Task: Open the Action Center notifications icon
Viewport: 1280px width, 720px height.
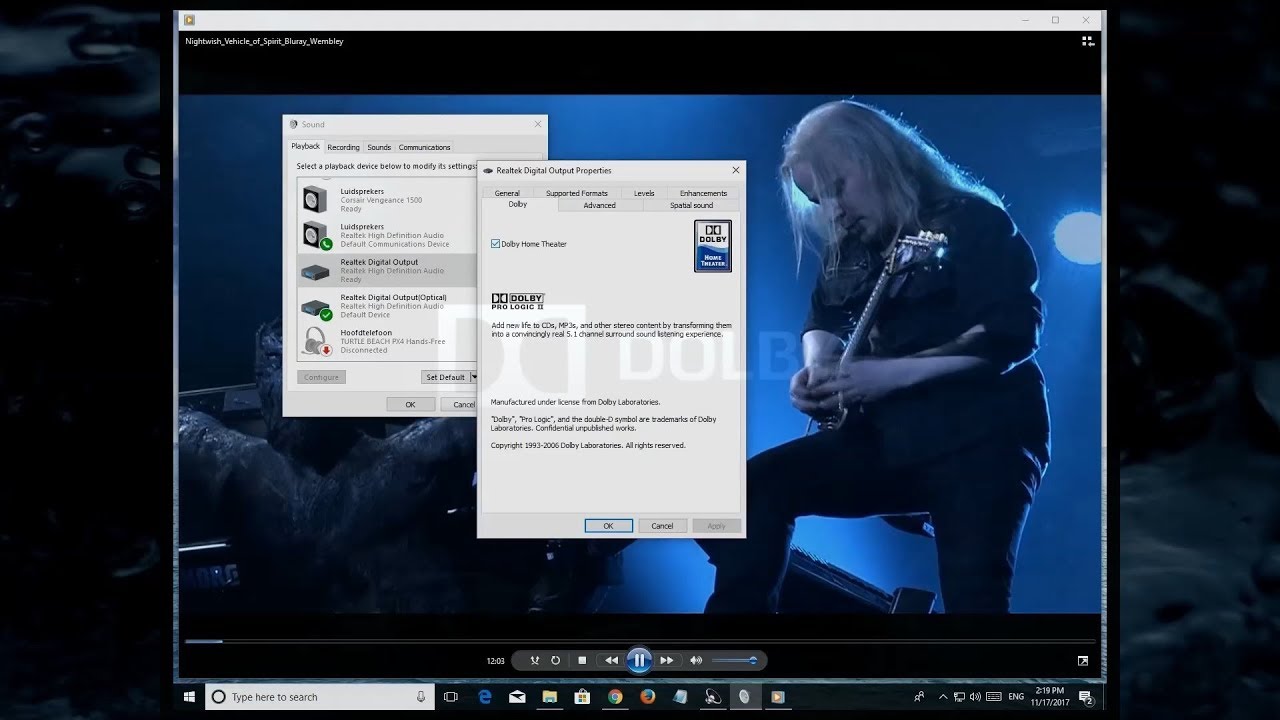Action: [1086, 697]
